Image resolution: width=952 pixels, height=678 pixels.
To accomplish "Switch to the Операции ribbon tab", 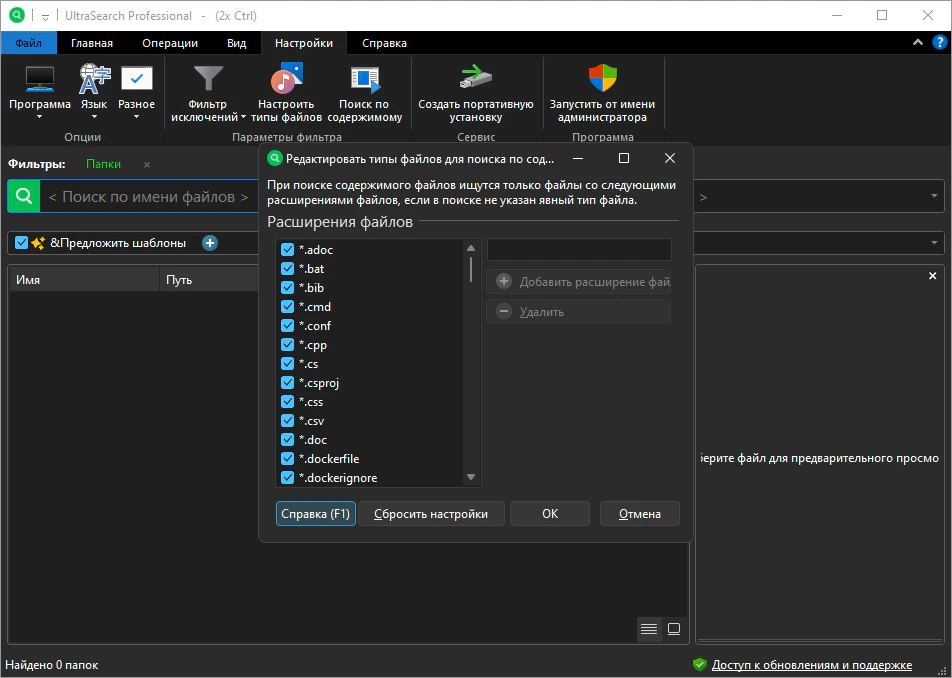I will [170, 43].
